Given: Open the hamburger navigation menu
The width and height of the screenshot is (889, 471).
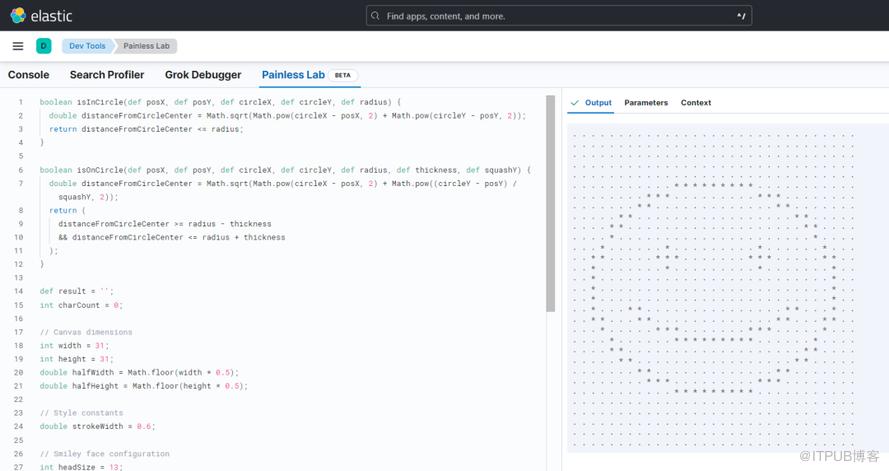Looking at the screenshot, I should click(18, 46).
